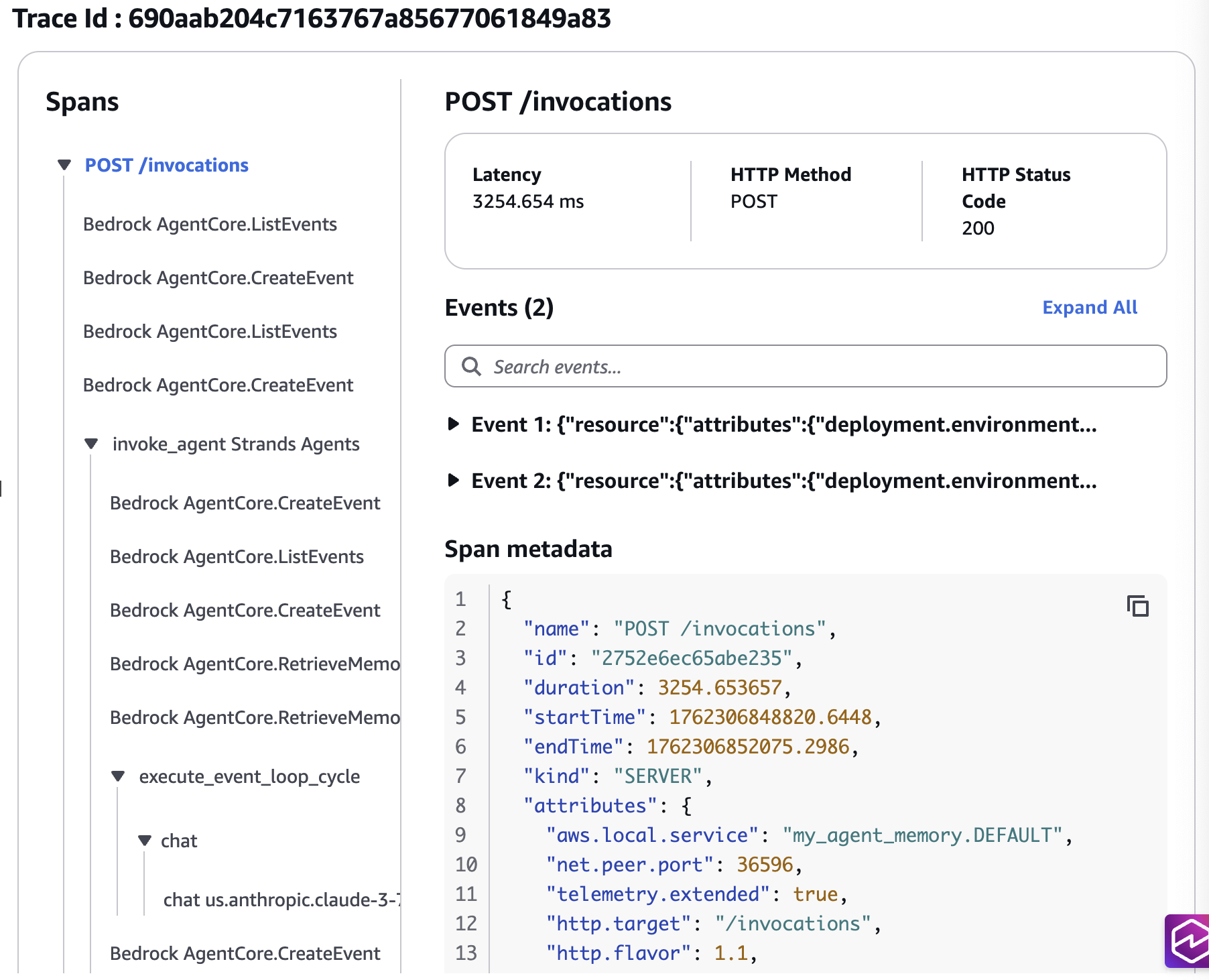This screenshot has width=1209, height=980.
Task: Select a Bedrock AgentCore.RetrieveMemo span
Action: (x=253, y=664)
